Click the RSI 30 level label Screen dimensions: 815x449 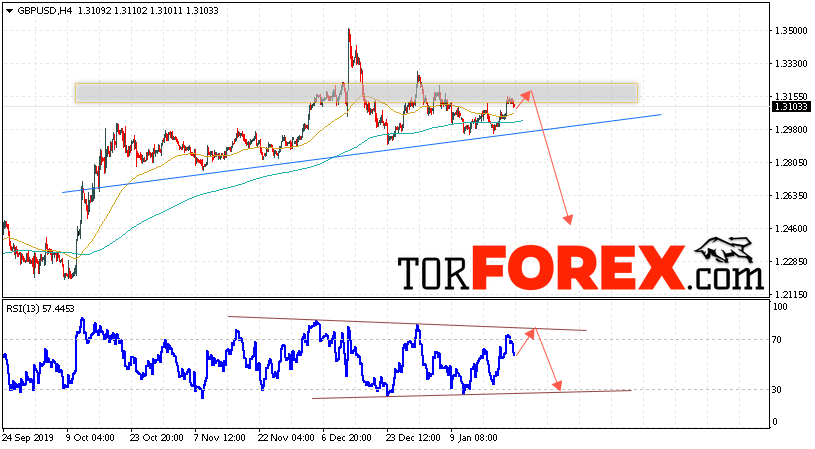coord(777,390)
